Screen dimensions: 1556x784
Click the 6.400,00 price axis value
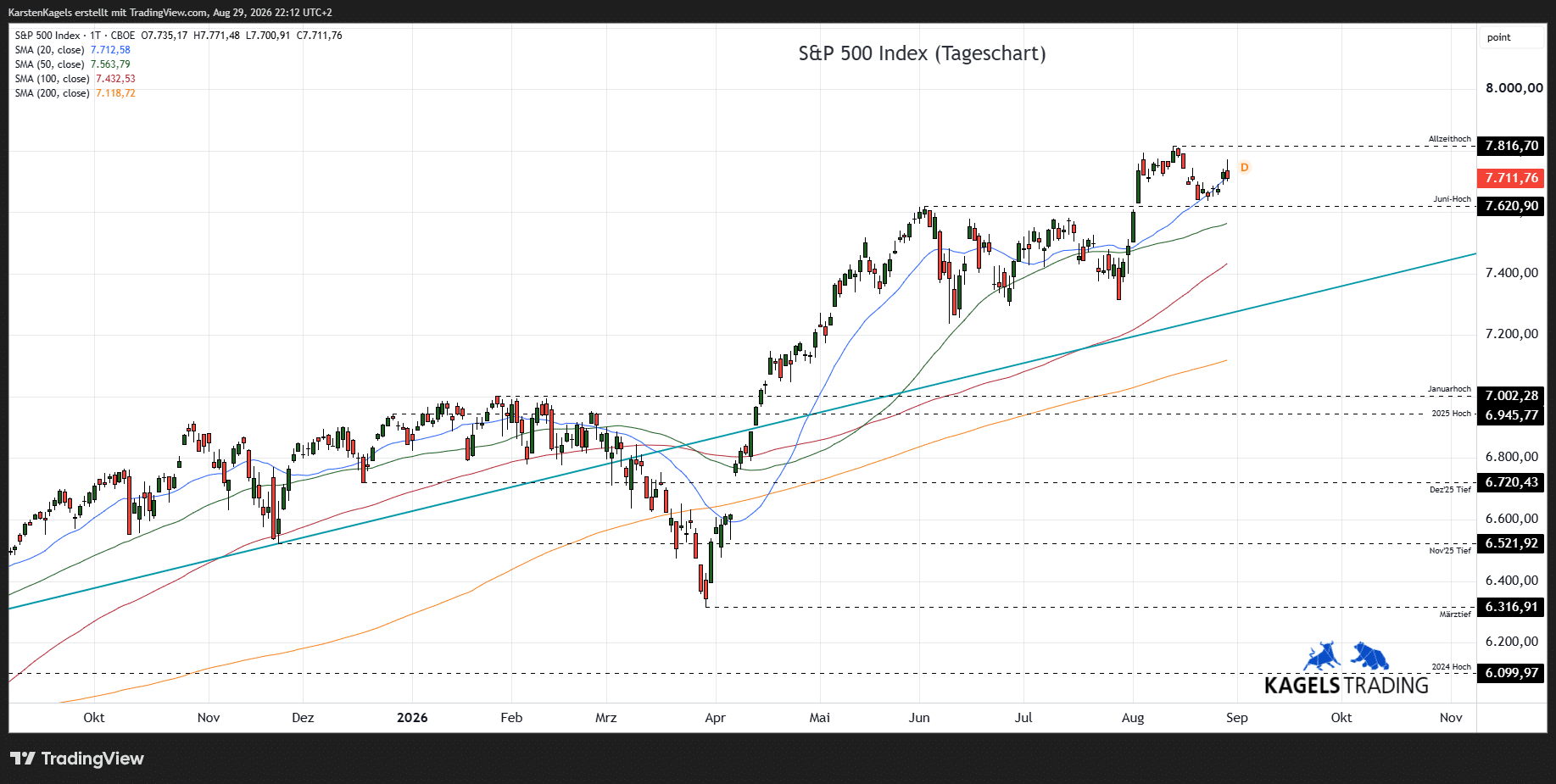[x=1512, y=581]
